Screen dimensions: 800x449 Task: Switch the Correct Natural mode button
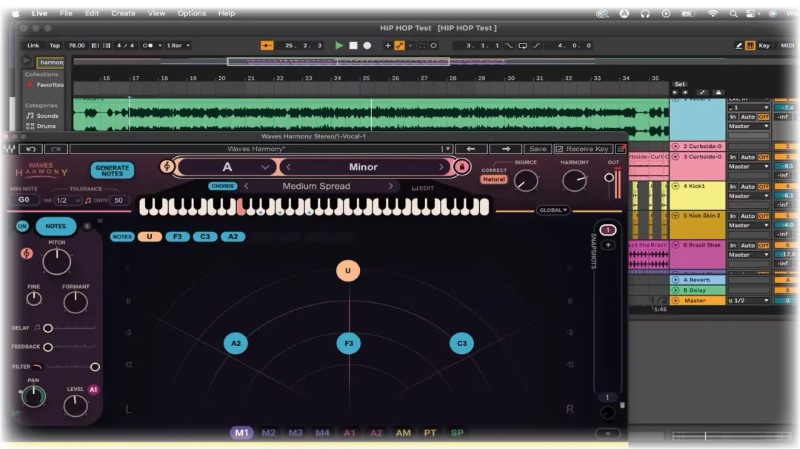point(493,180)
